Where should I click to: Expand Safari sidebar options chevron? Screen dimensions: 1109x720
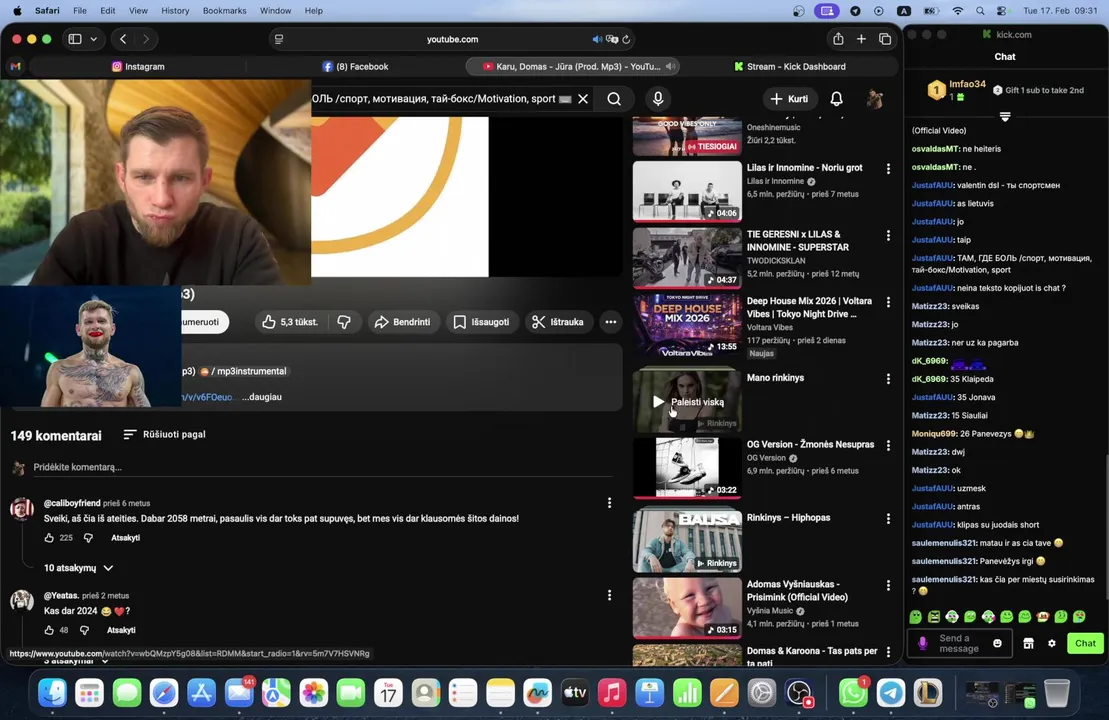coord(93,39)
